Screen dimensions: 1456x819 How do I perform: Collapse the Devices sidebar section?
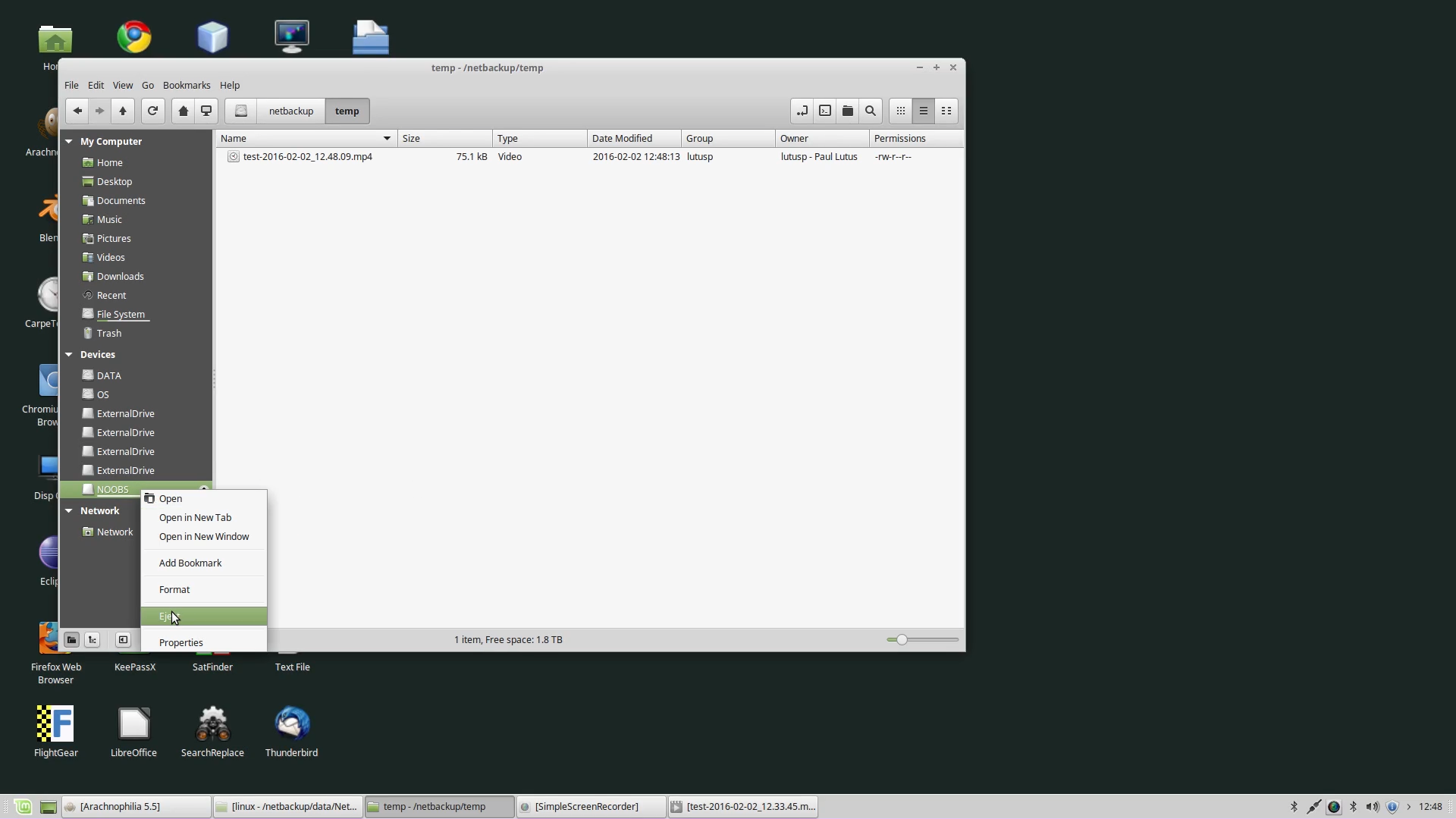69,354
